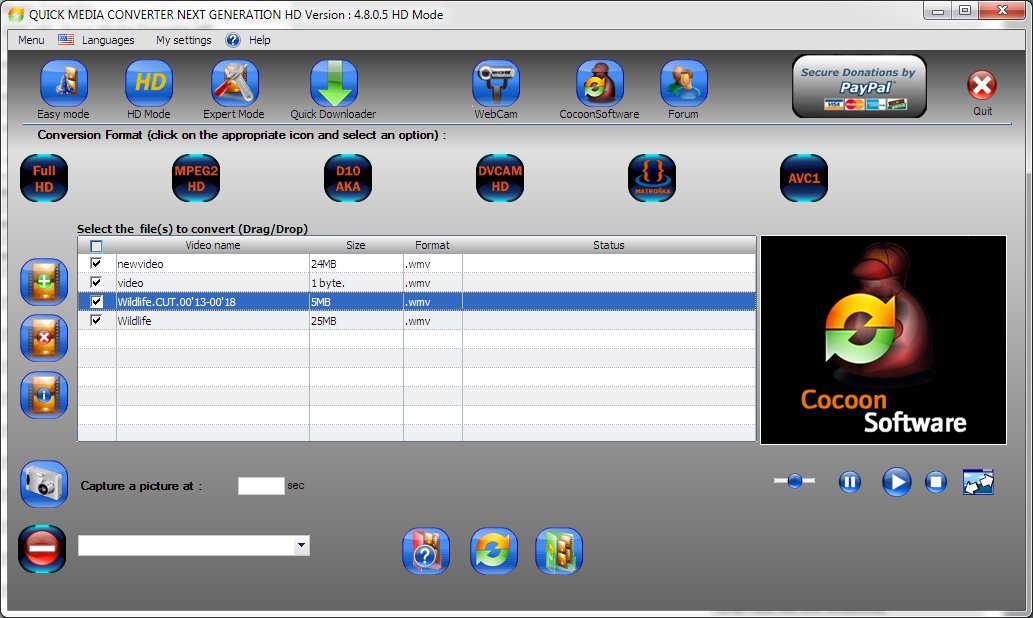Screen dimensions: 1033x618
Task: Click the red Quit icon
Action: [982, 85]
